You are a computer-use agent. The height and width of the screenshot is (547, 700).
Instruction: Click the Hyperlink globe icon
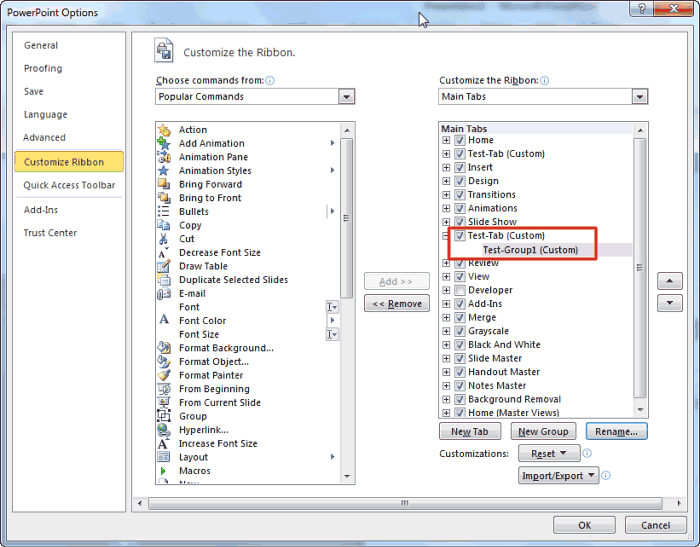coord(164,430)
